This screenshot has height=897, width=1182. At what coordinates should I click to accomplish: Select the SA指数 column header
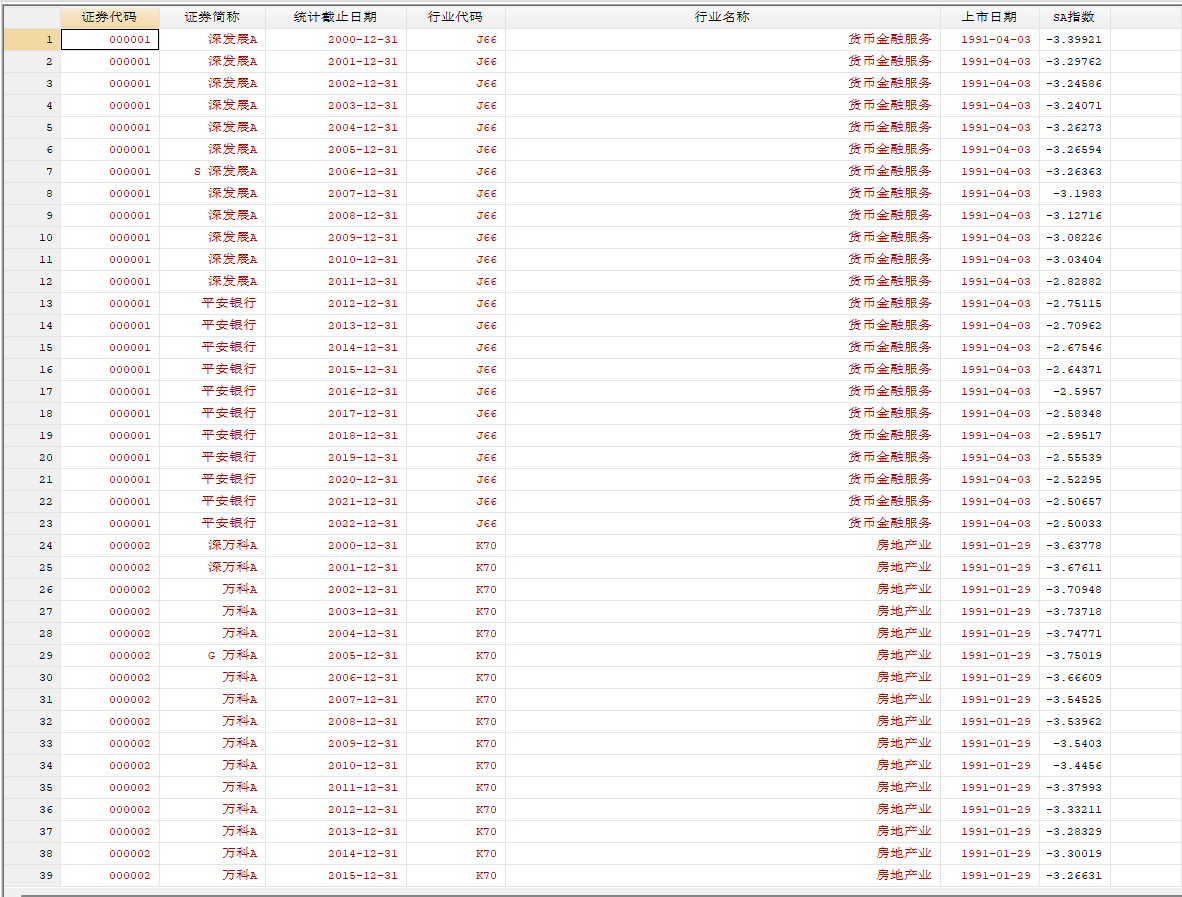tap(1074, 17)
